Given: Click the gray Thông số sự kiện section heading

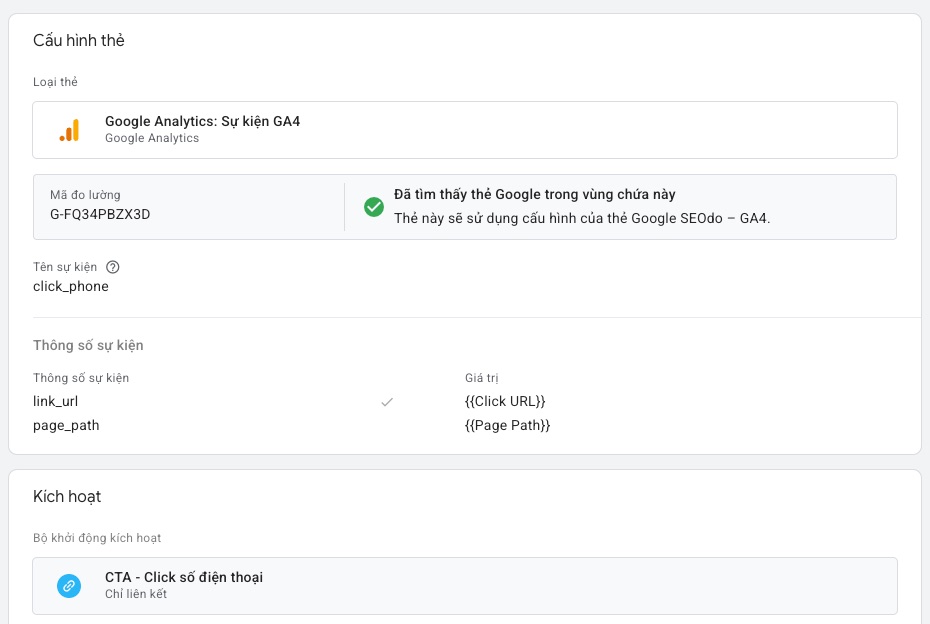Looking at the screenshot, I should [x=88, y=345].
